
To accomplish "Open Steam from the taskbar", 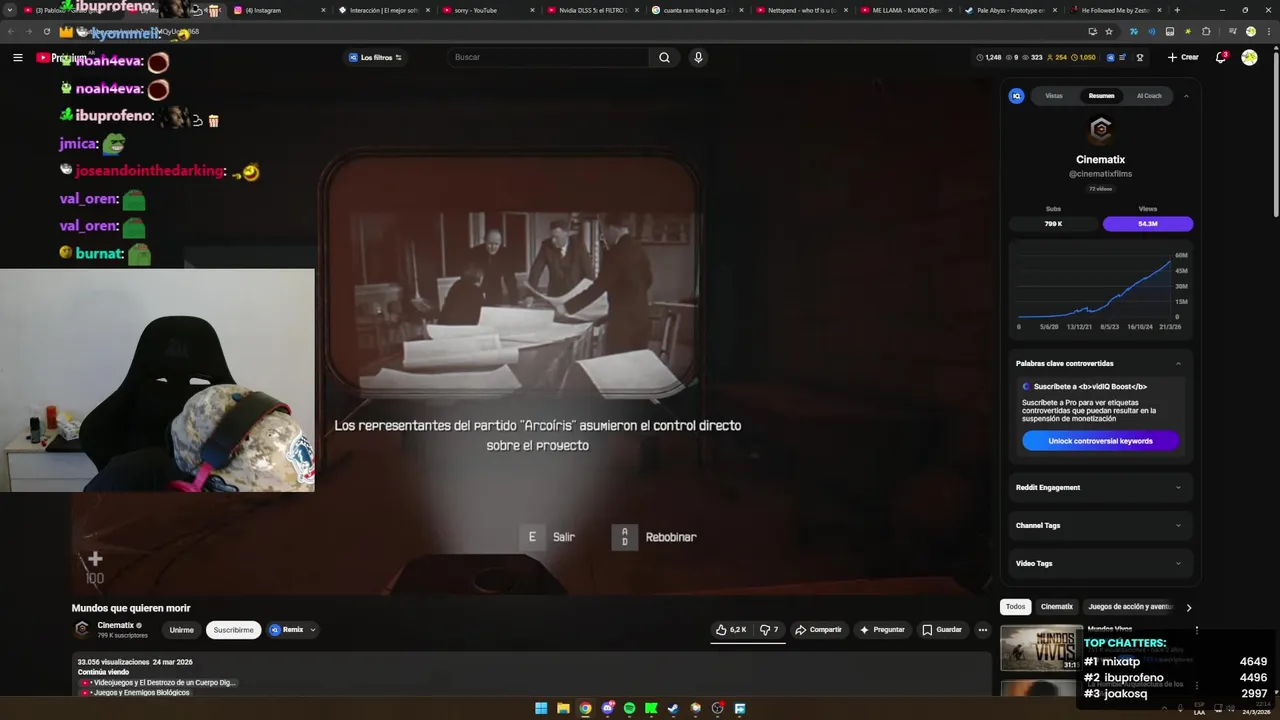I will pyautogui.click(x=673, y=708).
